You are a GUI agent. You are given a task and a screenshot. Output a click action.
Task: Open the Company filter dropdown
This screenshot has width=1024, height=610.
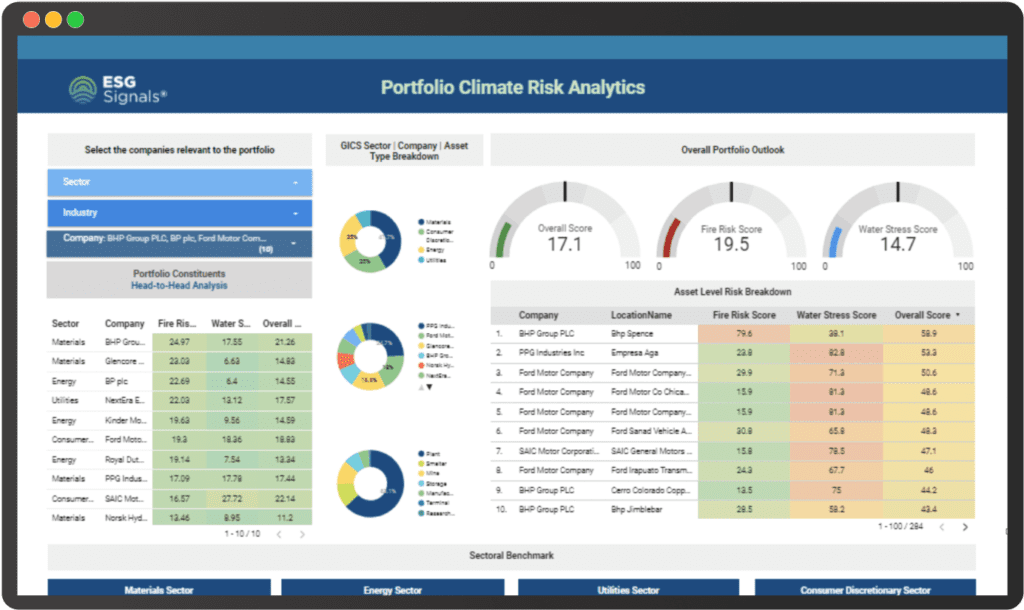tap(180, 243)
